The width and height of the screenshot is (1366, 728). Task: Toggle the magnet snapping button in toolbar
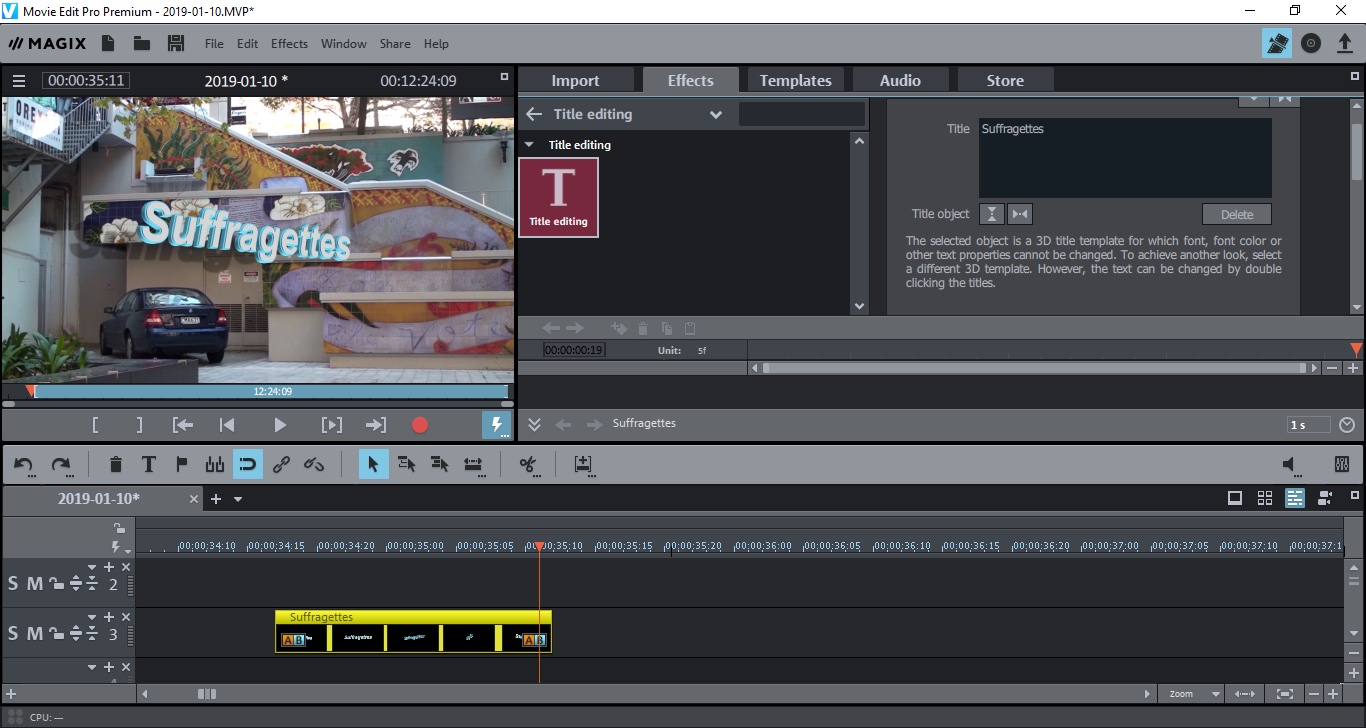tap(248, 464)
